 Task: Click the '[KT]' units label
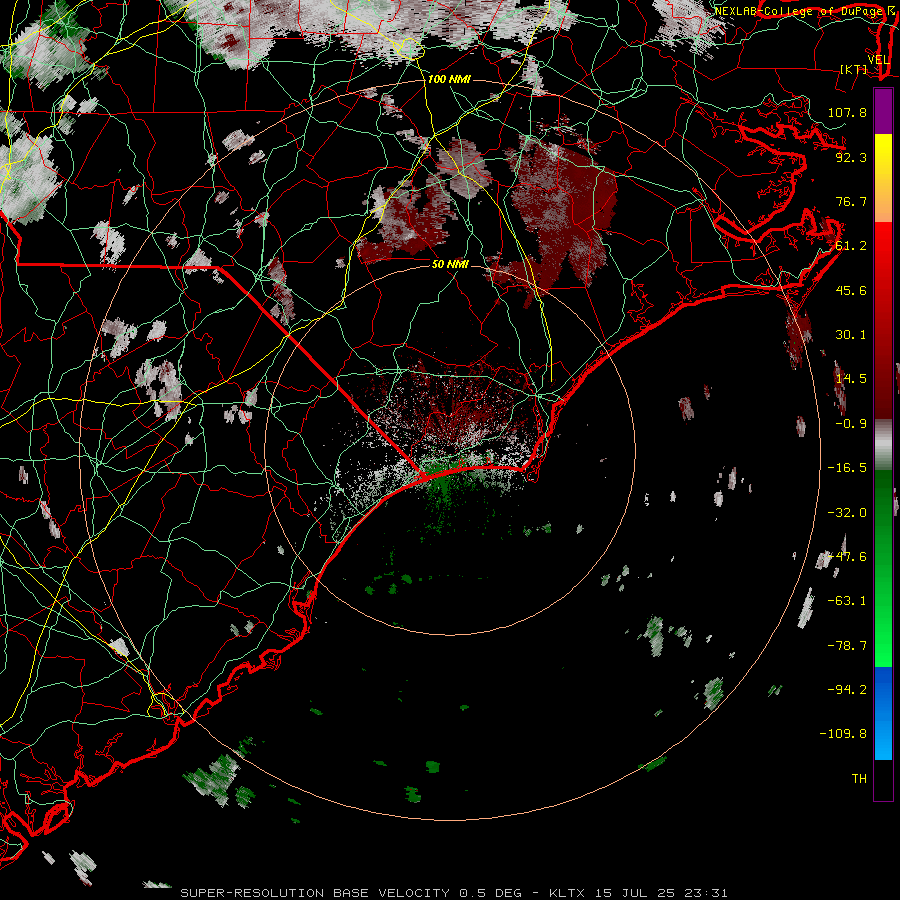click(x=854, y=69)
